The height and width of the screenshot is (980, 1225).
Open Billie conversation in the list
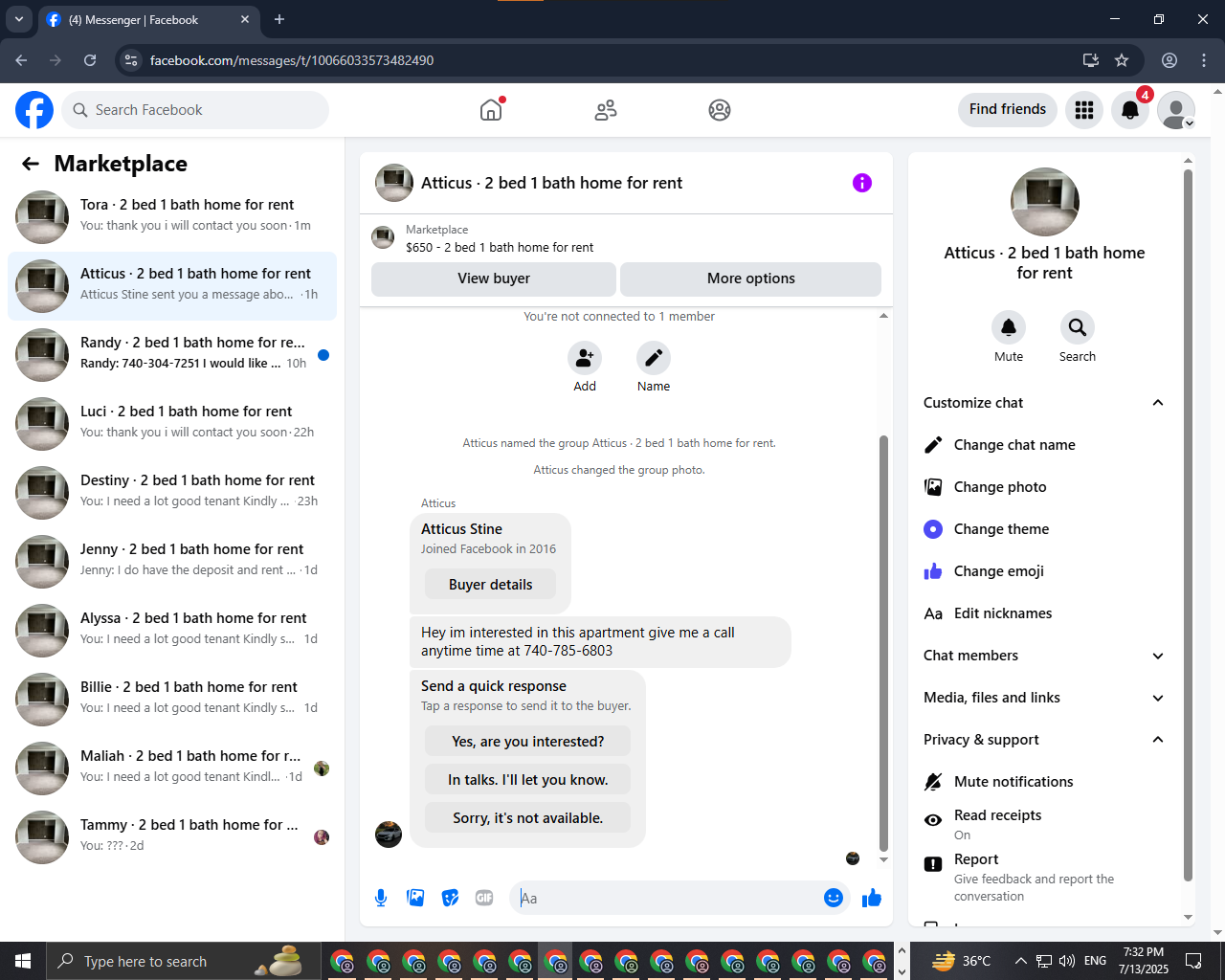point(172,700)
